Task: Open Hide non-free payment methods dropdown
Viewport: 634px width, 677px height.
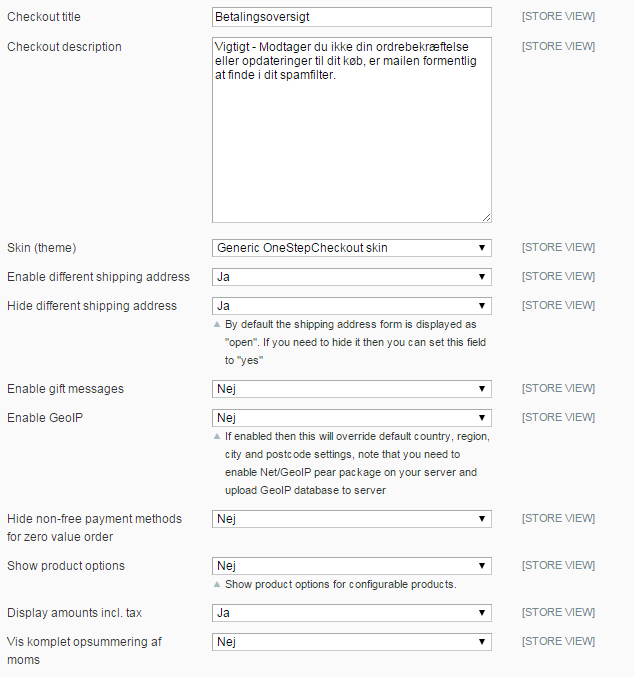Action: [x=351, y=519]
